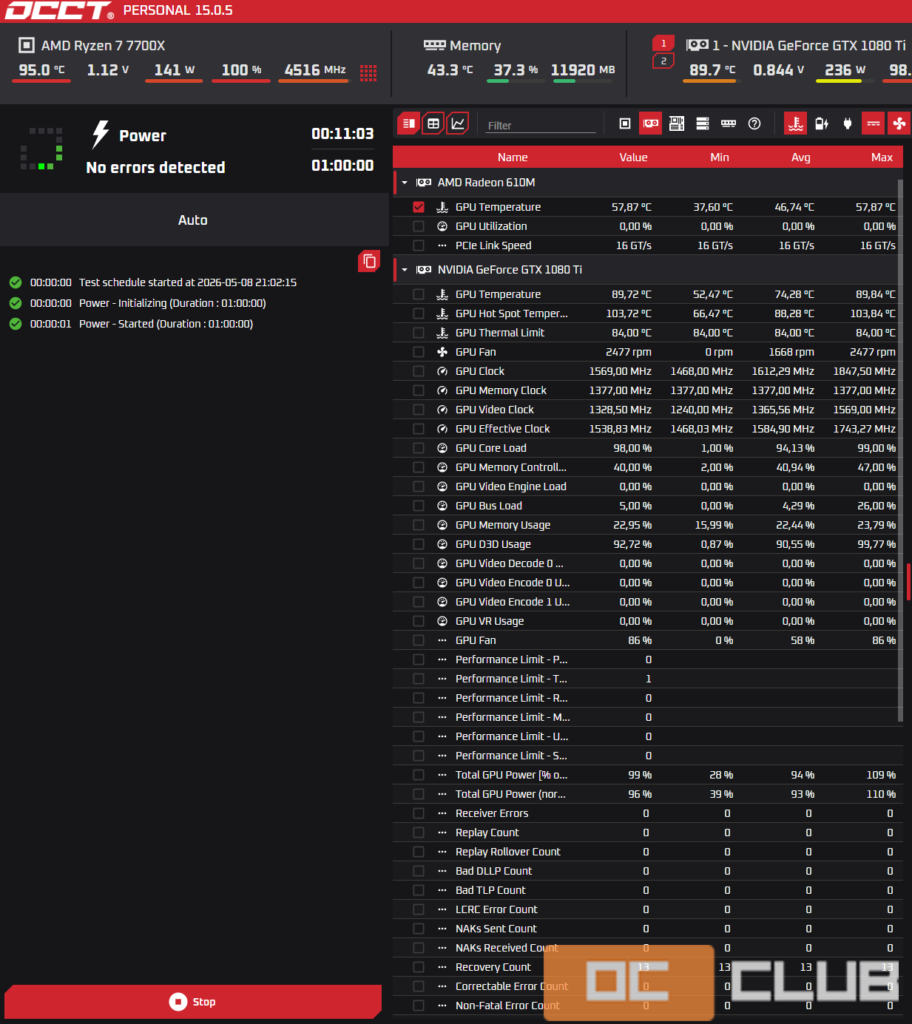Check the GPU Thermal Limit checkbox
This screenshot has height=1024, width=912.
pos(419,332)
